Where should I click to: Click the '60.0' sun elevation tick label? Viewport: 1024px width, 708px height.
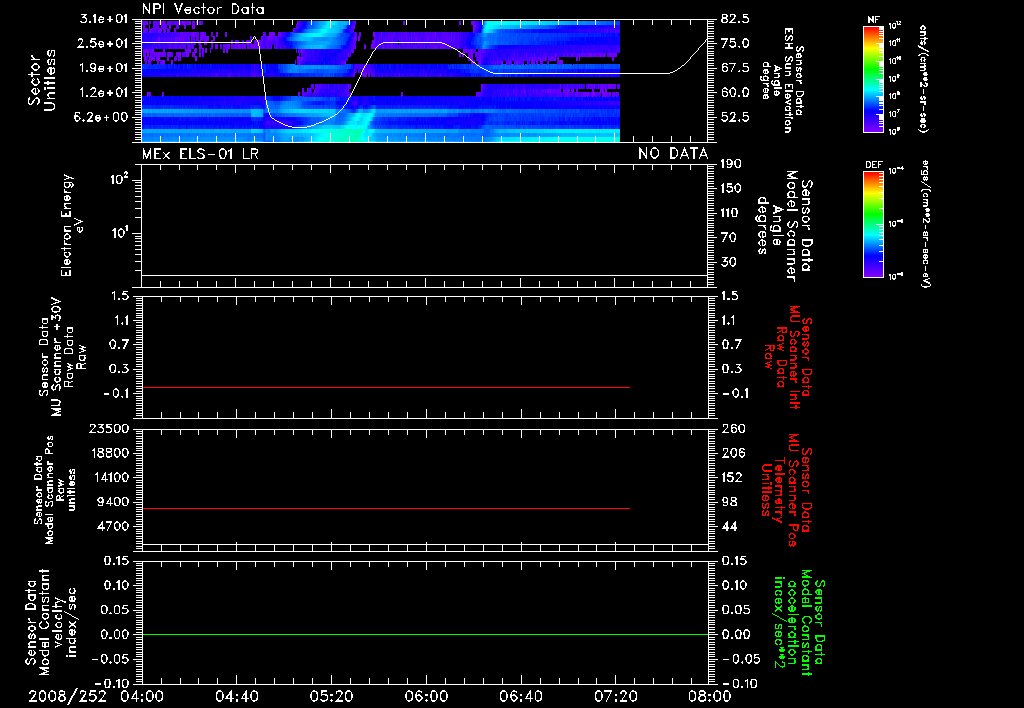pos(735,93)
